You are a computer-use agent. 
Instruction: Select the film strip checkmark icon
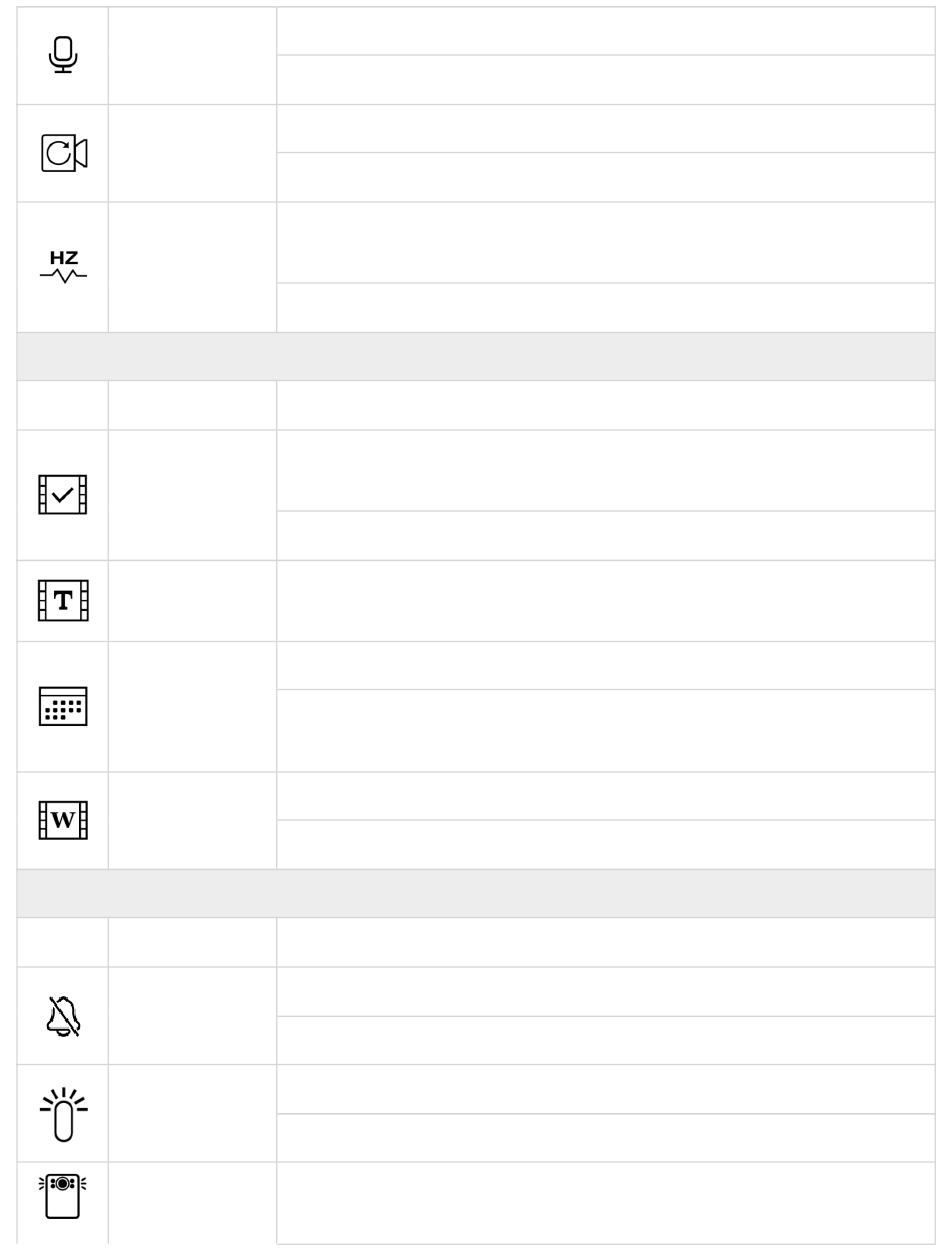[63, 495]
